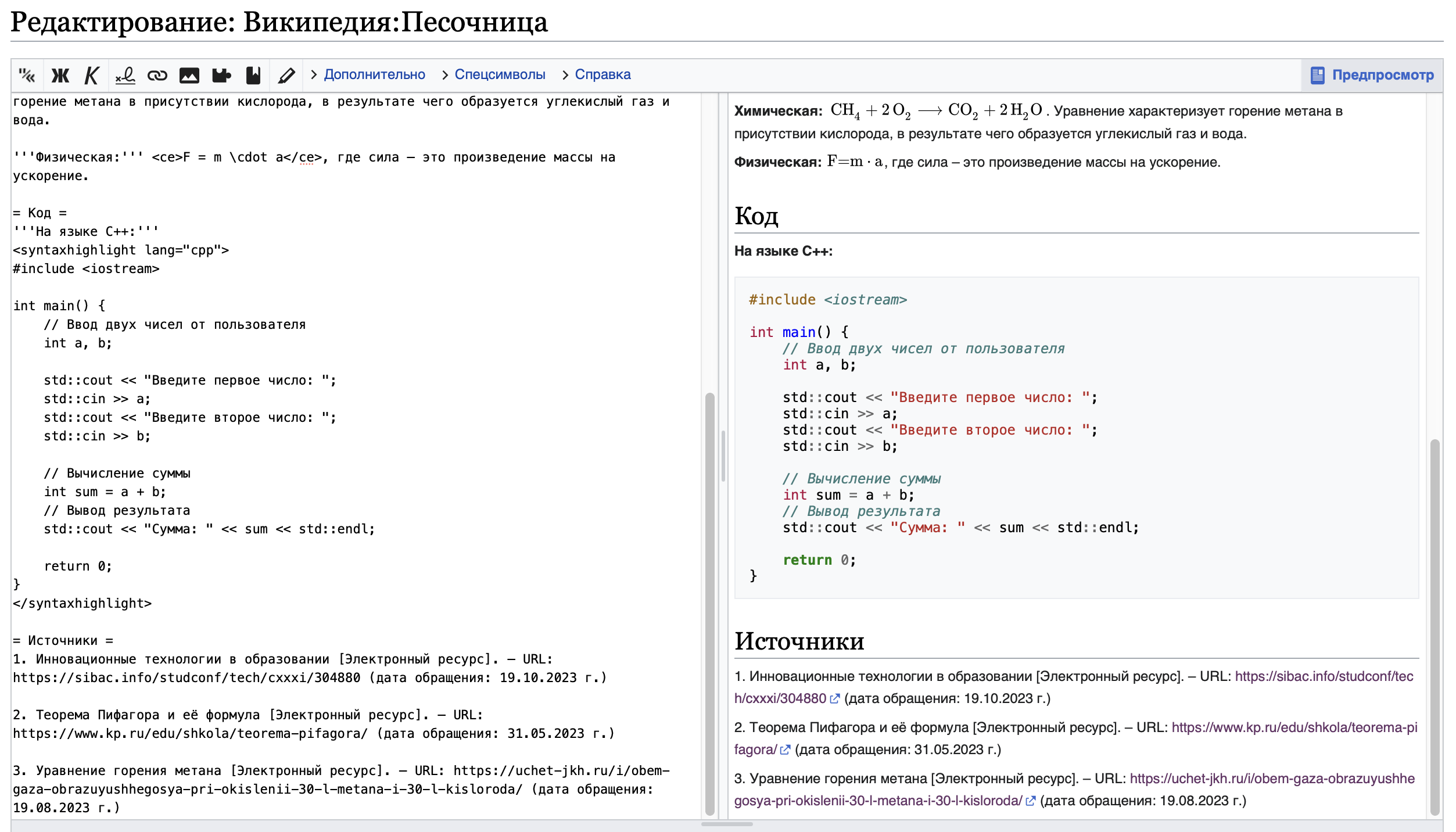Image resolution: width=1456 pixels, height=832 pixels.
Task: Expand the Справка toolbar section
Action: (597, 74)
